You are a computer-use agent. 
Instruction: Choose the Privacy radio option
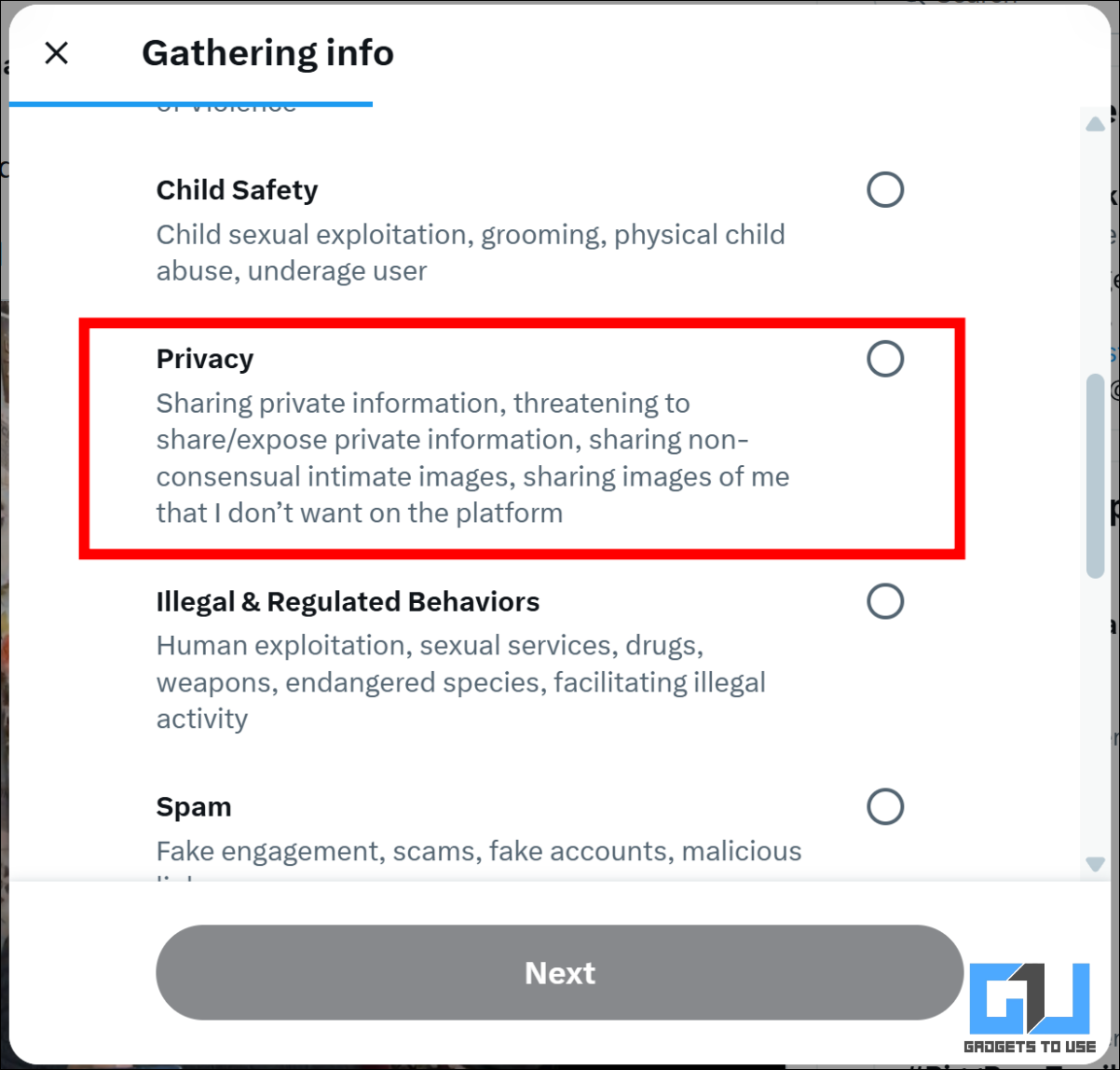click(884, 358)
